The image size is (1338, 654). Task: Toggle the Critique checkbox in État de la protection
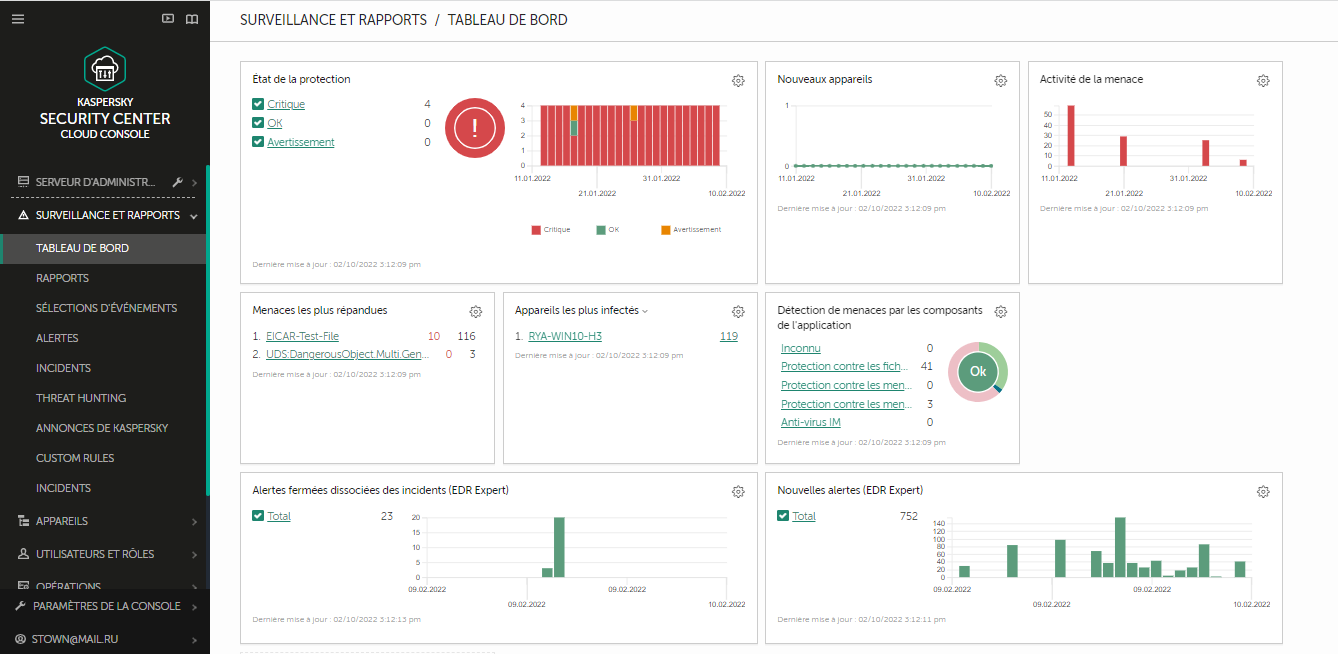click(x=256, y=104)
